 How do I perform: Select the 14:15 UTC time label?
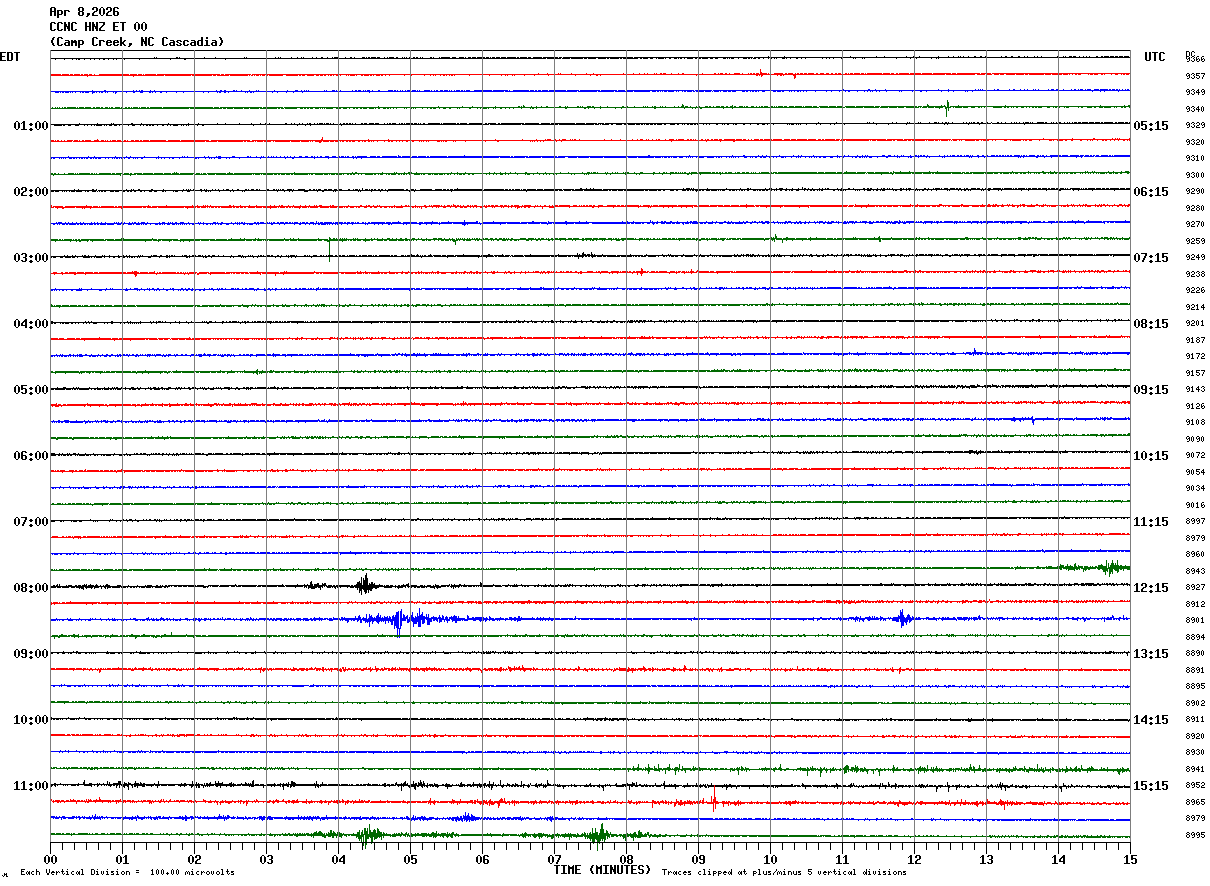tap(1151, 720)
